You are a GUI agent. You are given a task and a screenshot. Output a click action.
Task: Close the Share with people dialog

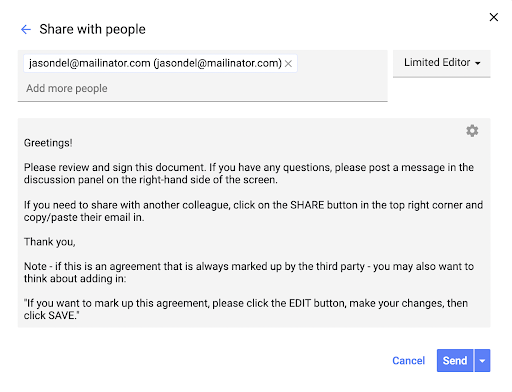(494, 17)
